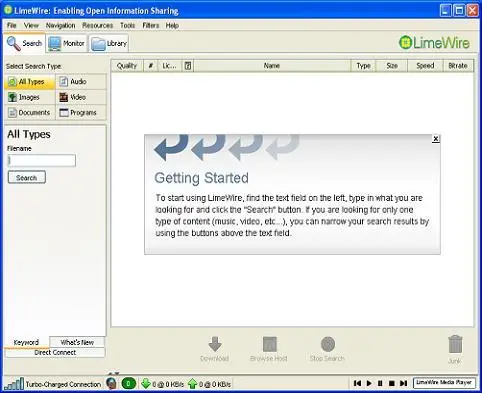This screenshot has height=393, width=482.
Task: Click the green upload arrow indicator
Action: [x=192, y=384]
